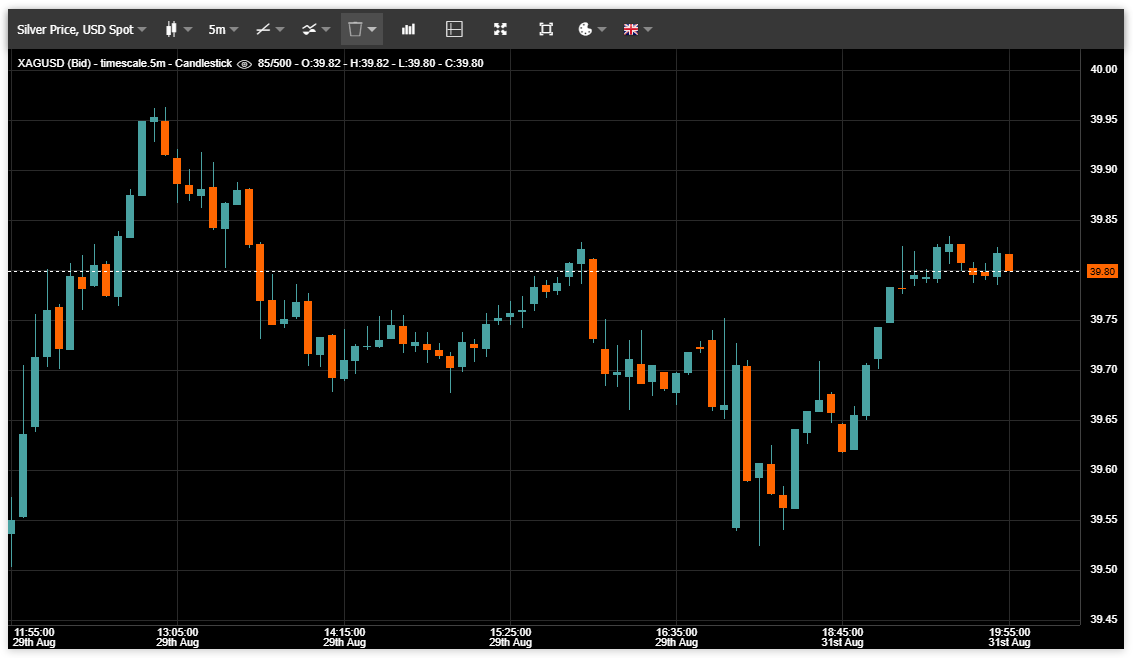
Task: Expand the language dropdown arrow
Action: point(648,30)
